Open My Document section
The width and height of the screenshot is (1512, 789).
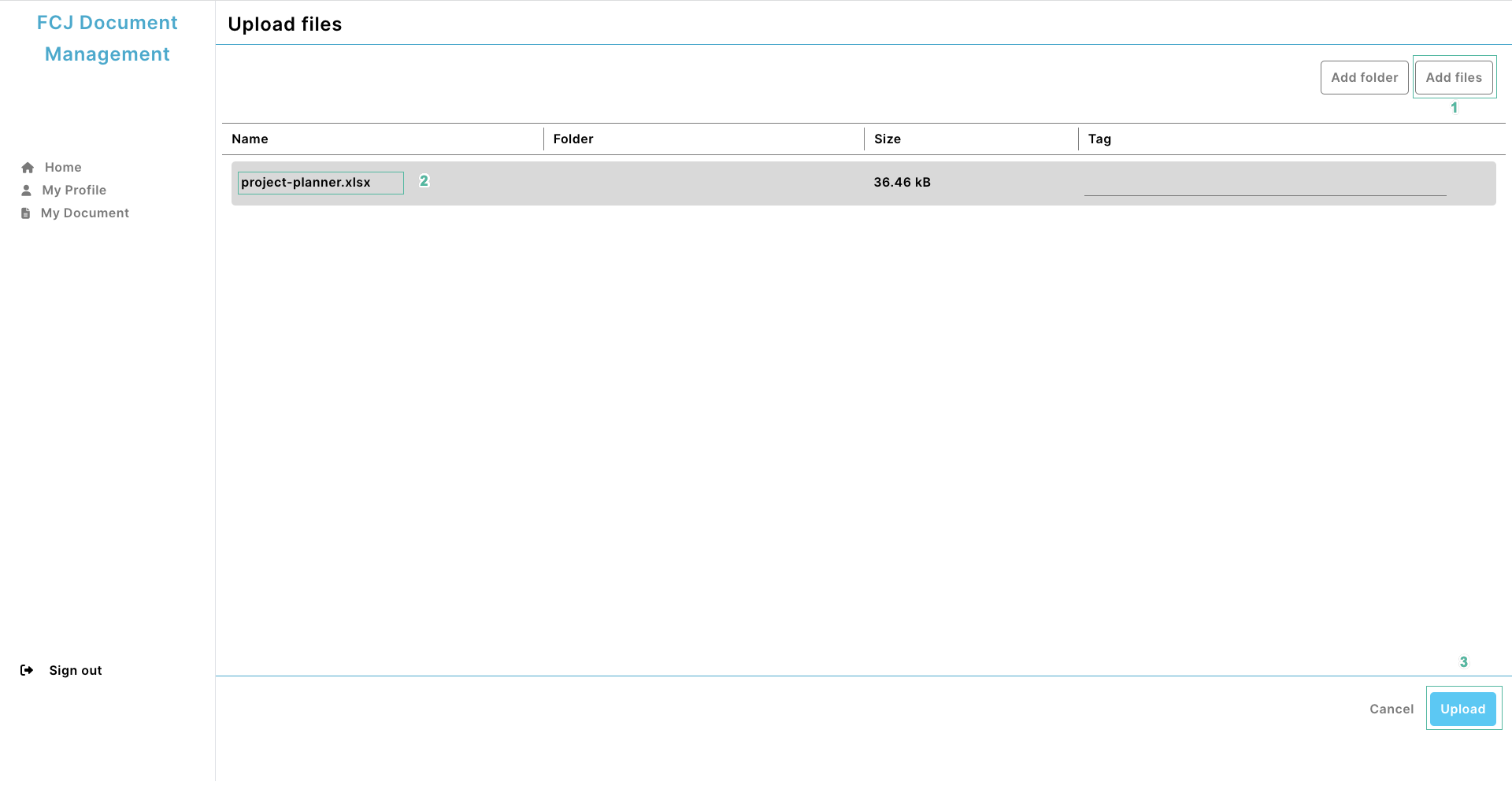tap(85, 213)
